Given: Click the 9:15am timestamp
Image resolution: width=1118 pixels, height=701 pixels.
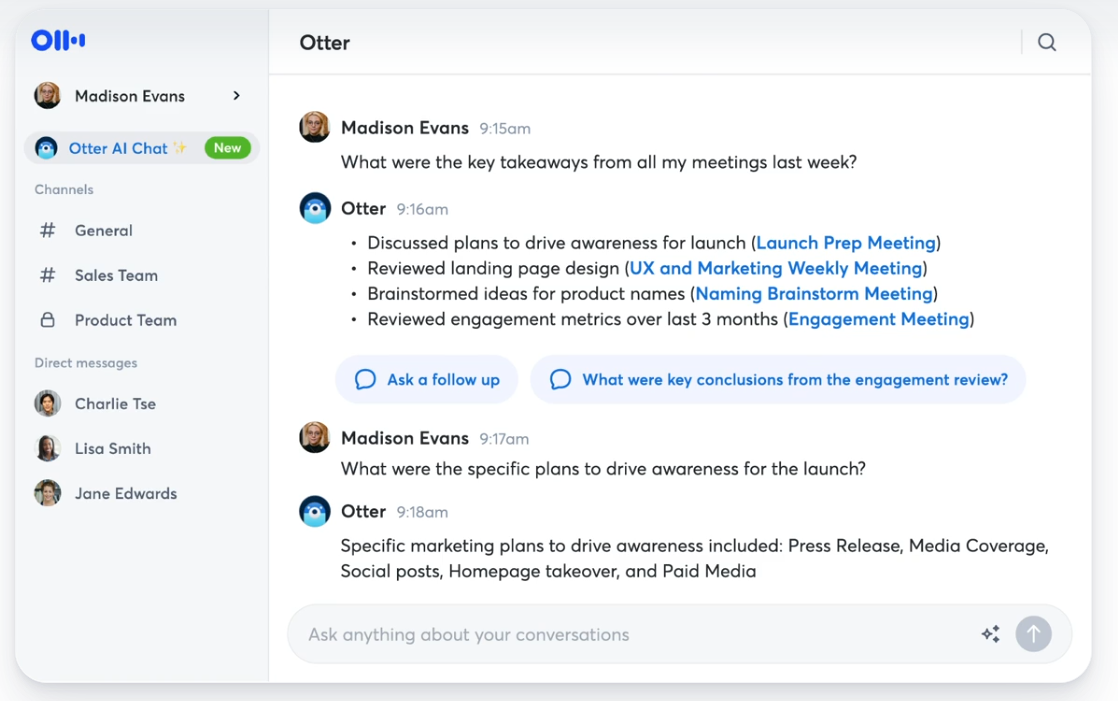Looking at the screenshot, I should (x=505, y=128).
